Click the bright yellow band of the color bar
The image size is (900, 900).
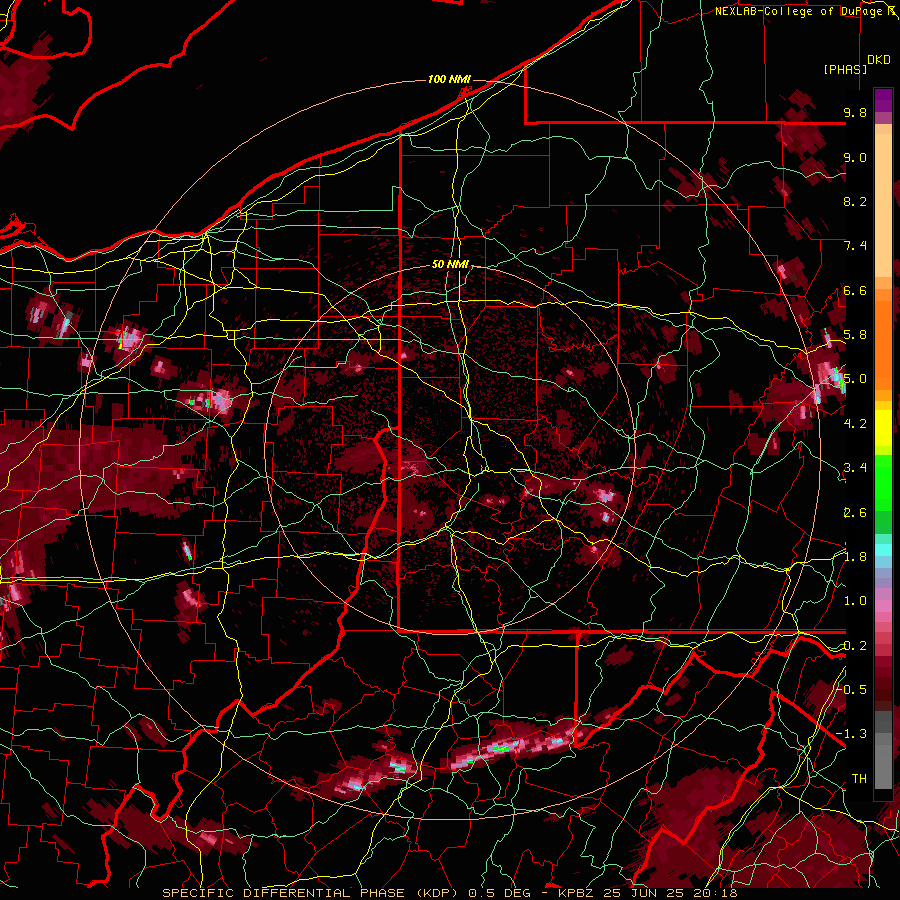(x=883, y=428)
